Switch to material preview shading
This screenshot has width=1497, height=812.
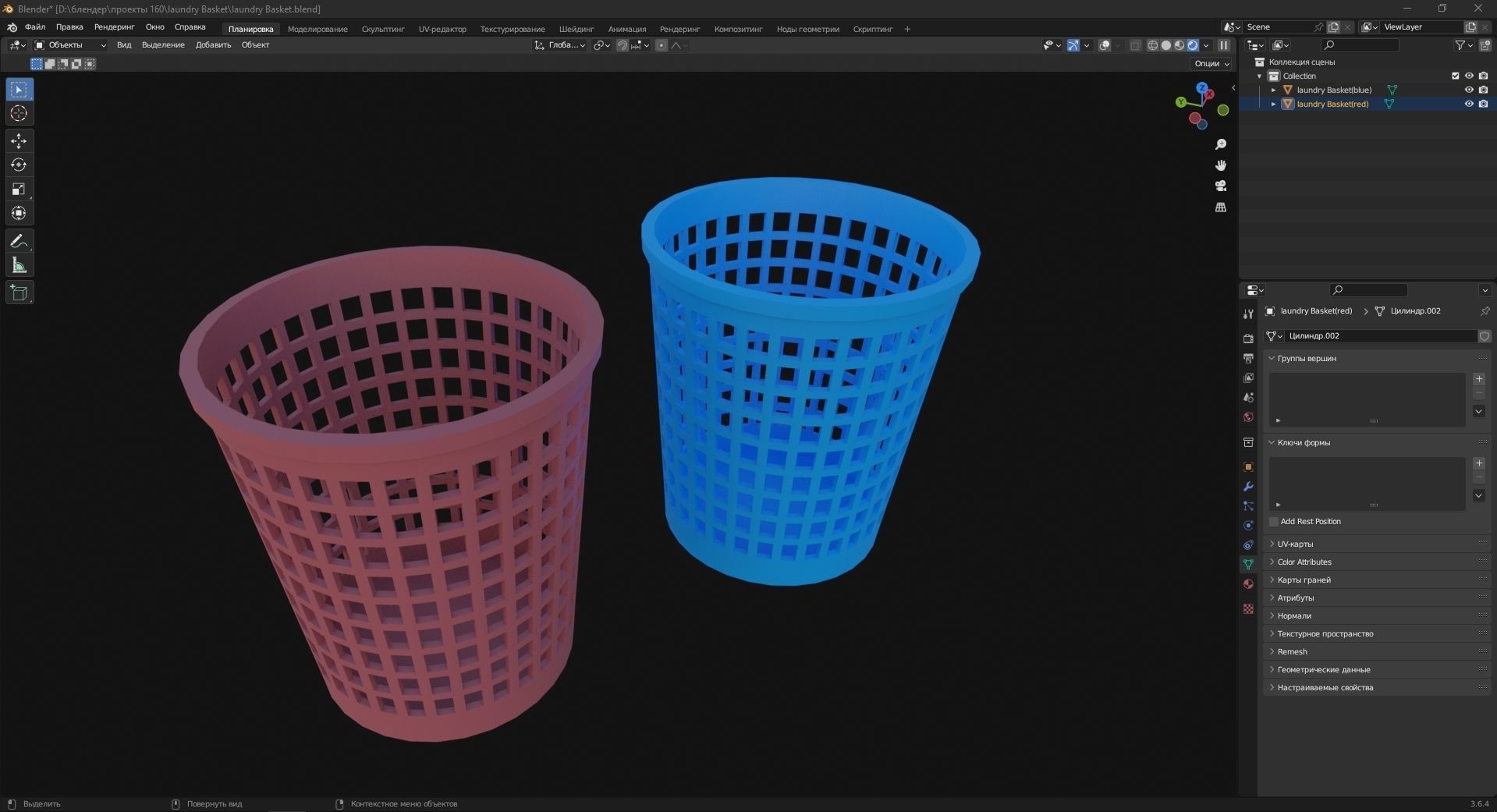tap(1180, 45)
